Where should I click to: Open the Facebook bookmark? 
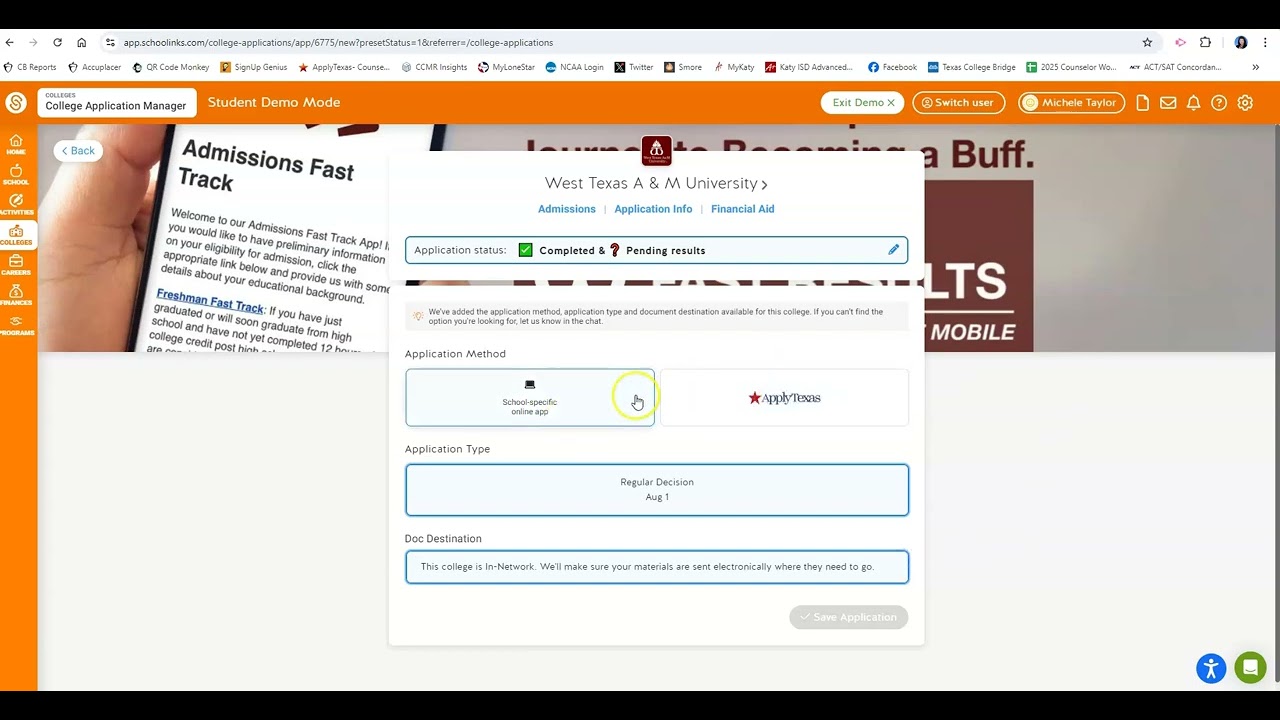coord(893,67)
